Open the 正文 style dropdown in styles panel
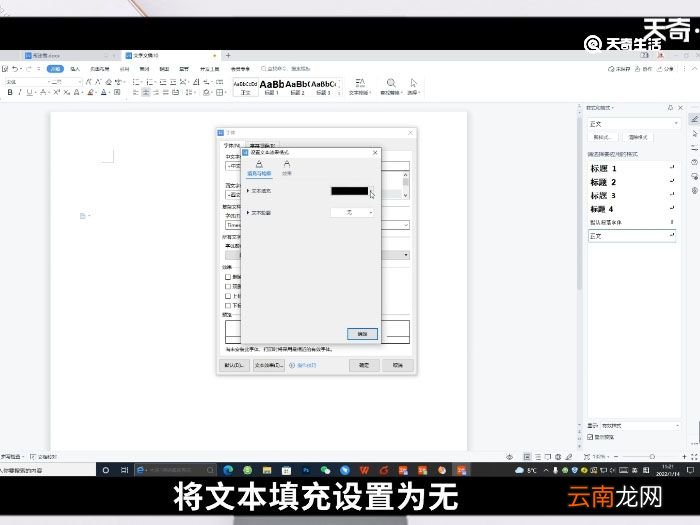The height and width of the screenshot is (525, 700). coord(634,124)
